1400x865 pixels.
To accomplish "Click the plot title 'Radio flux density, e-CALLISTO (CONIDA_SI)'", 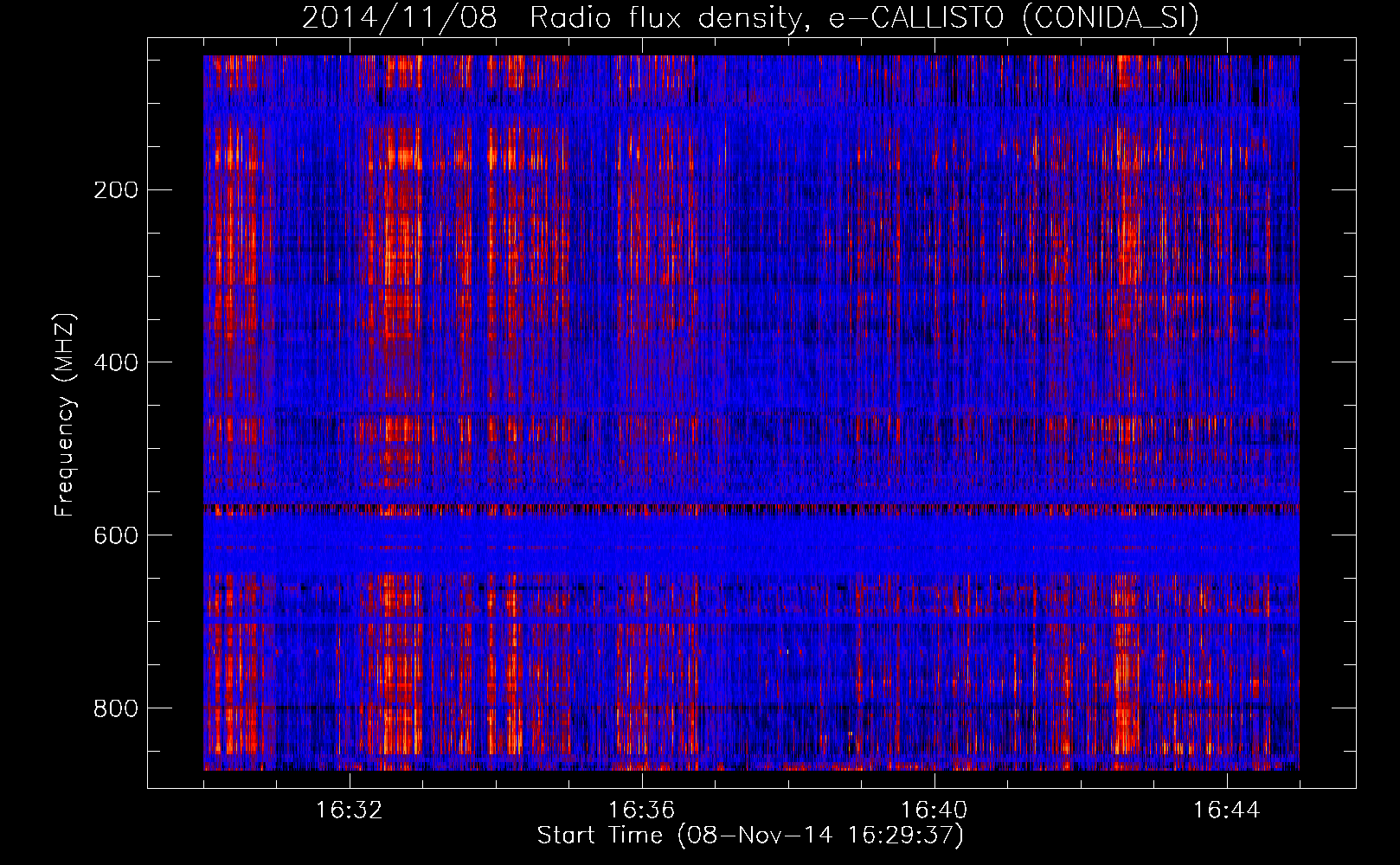I will 864,17.
